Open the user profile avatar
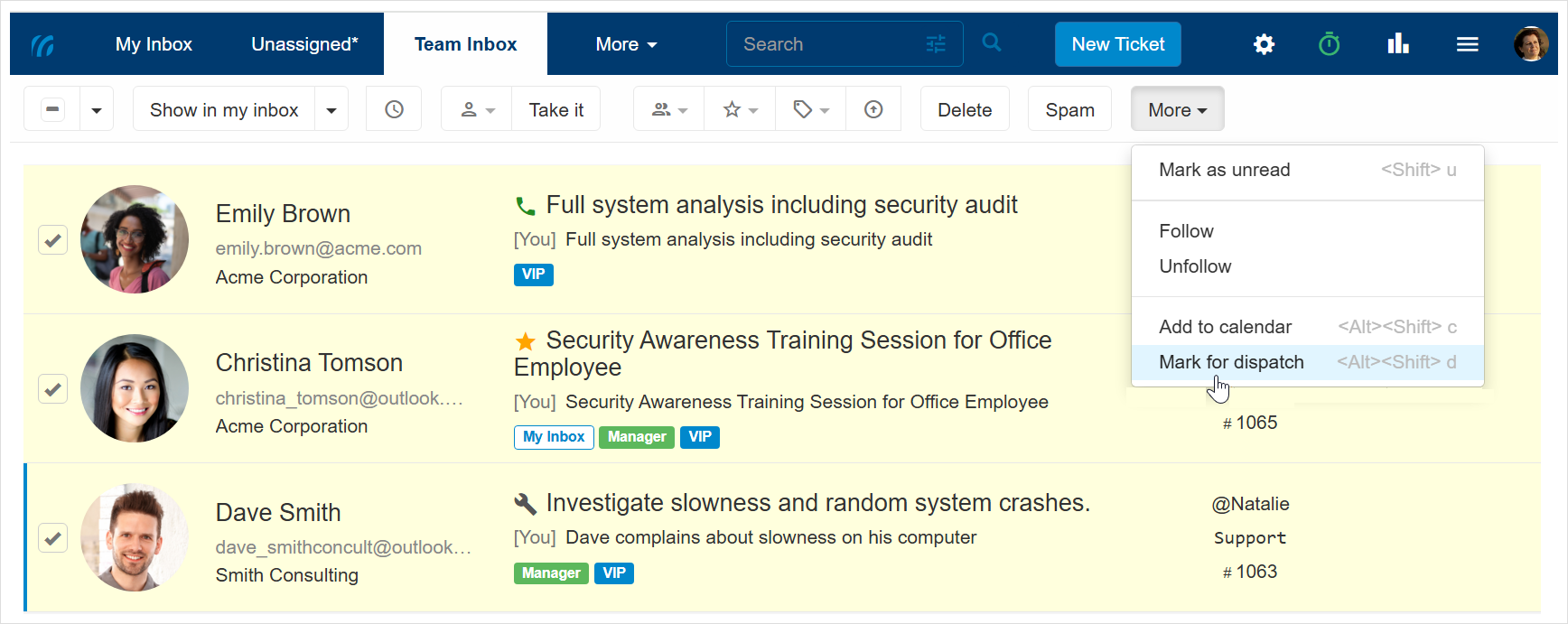Image resolution: width=1568 pixels, height=624 pixels. click(1530, 44)
